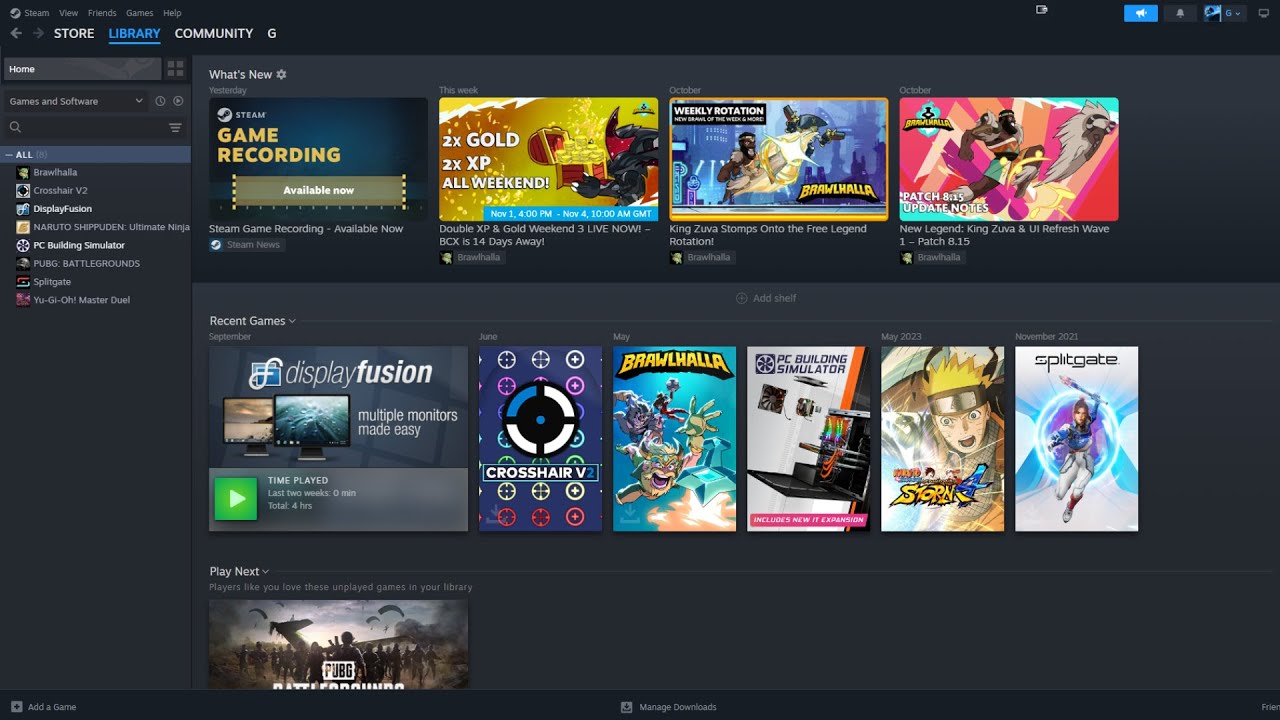Open PUBG Battlegrounds Play Next cover

pyautogui.click(x=338, y=644)
